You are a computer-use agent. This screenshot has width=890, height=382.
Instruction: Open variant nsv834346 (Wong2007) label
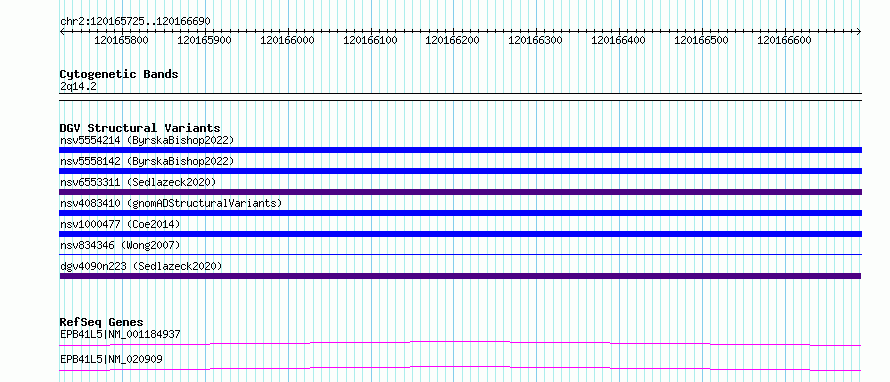tap(120, 245)
